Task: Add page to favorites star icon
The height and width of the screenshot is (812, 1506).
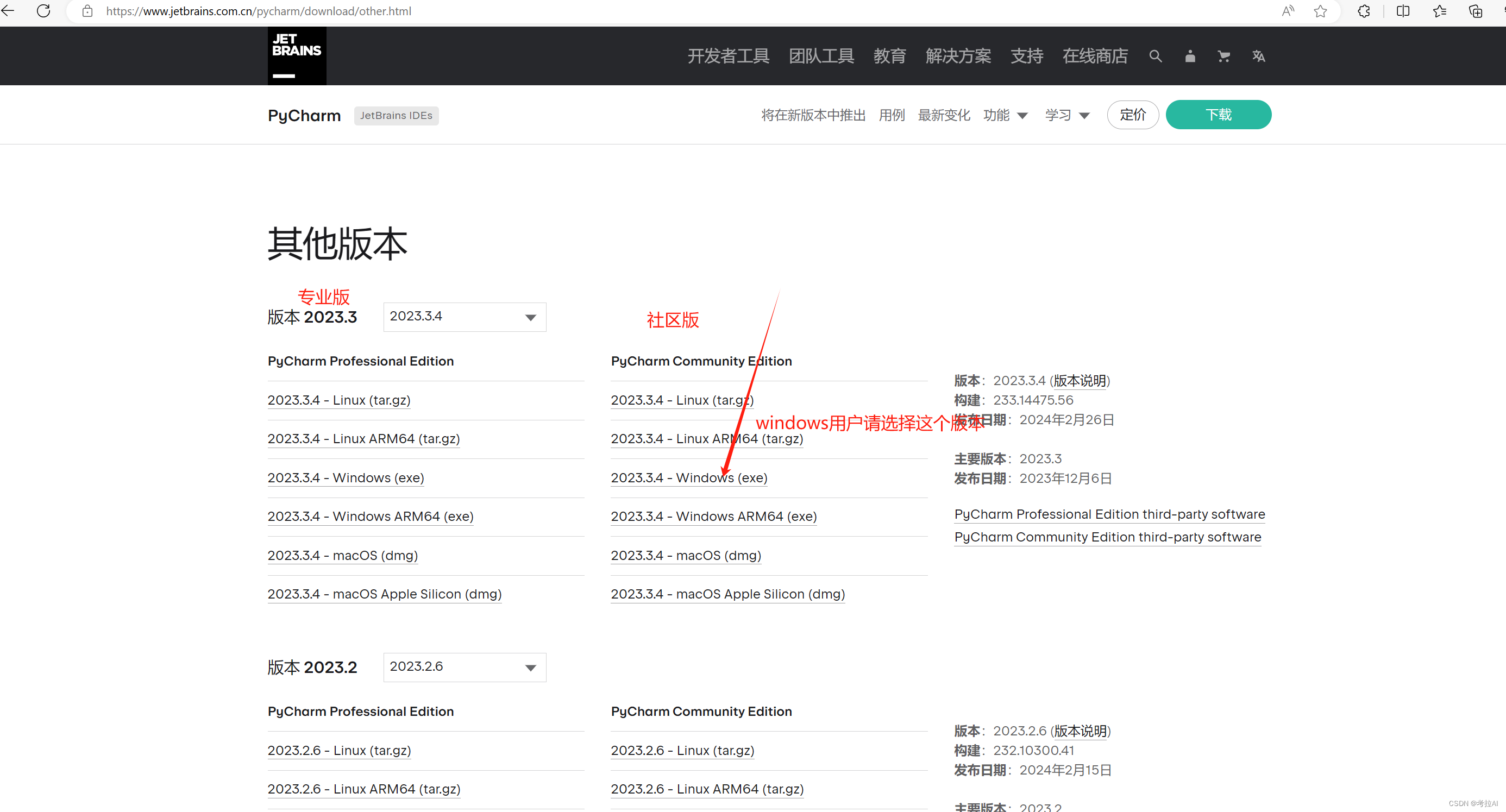Action: pos(1320,11)
